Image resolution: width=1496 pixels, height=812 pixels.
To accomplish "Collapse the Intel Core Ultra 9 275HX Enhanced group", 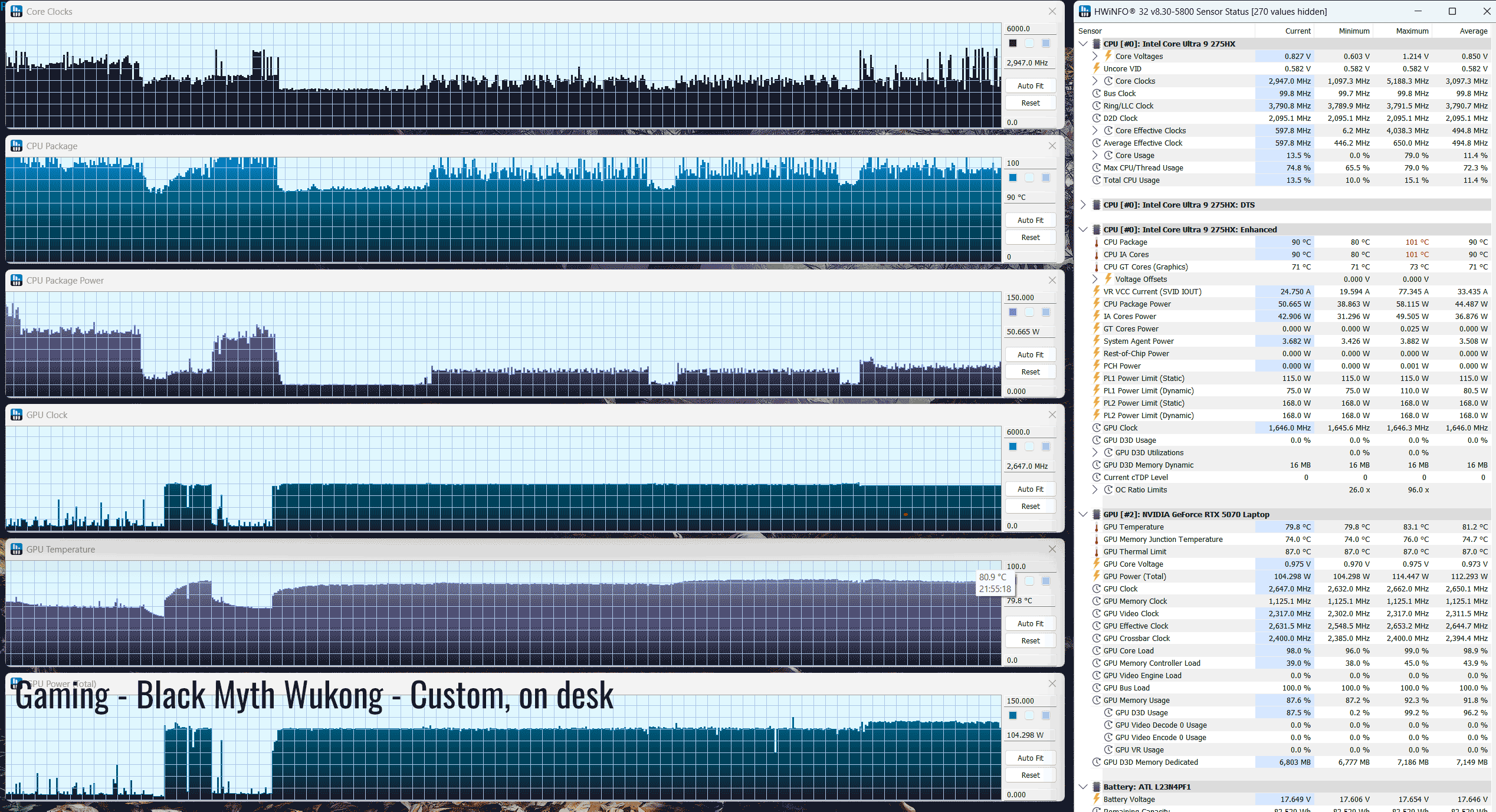I will (x=1083, y=229).
